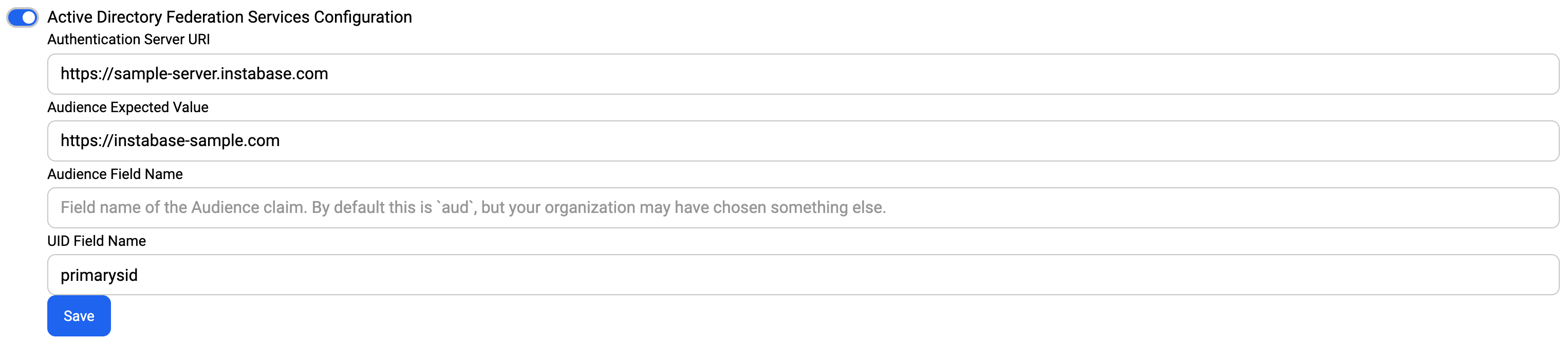This screenshot has height=357, width=1568.
Task: Select the instabase-sample.com audience value
Action: point(170,141)
